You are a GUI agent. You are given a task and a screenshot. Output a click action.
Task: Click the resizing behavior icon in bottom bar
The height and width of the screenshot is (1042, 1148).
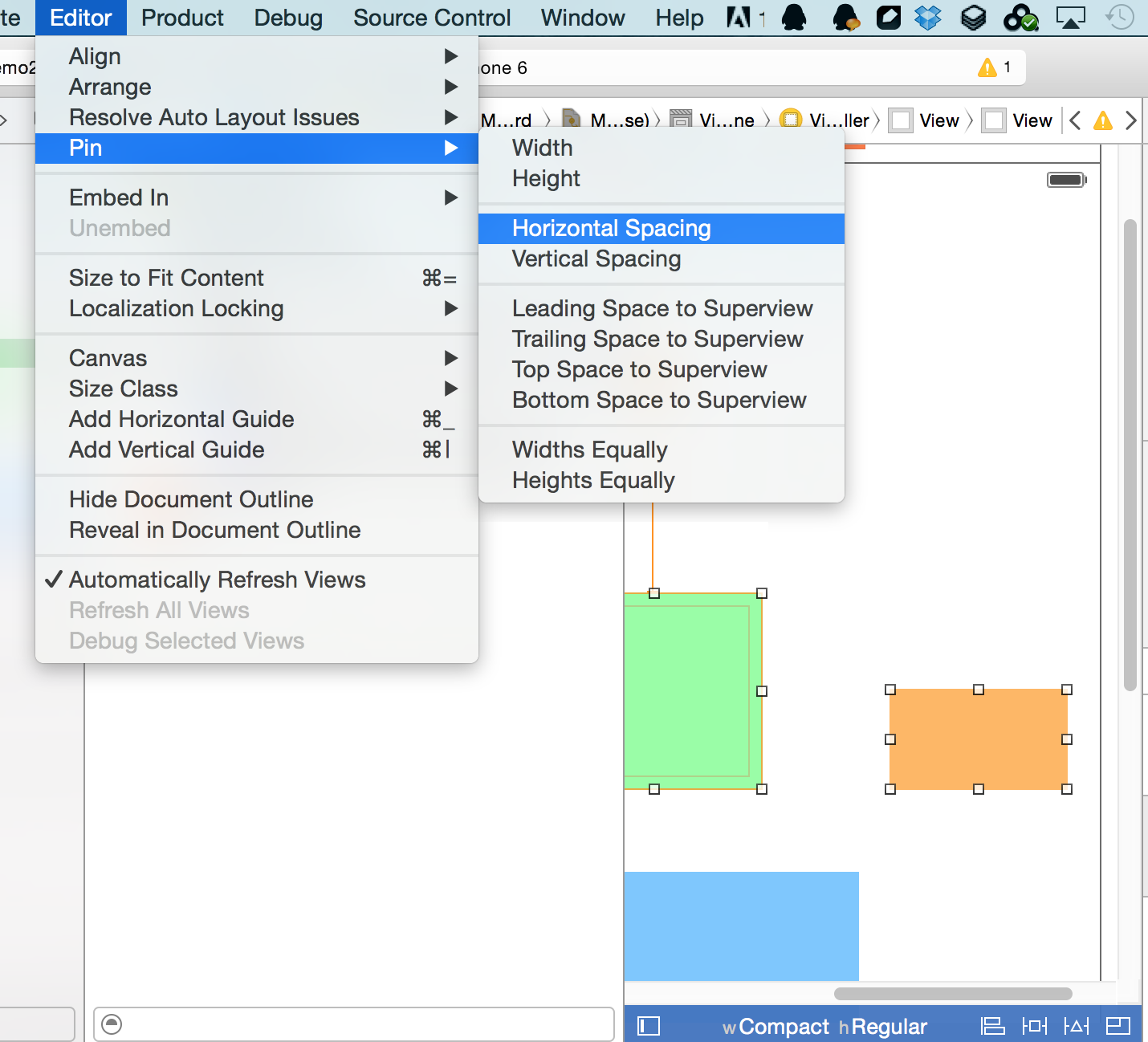[1117, 1026]
